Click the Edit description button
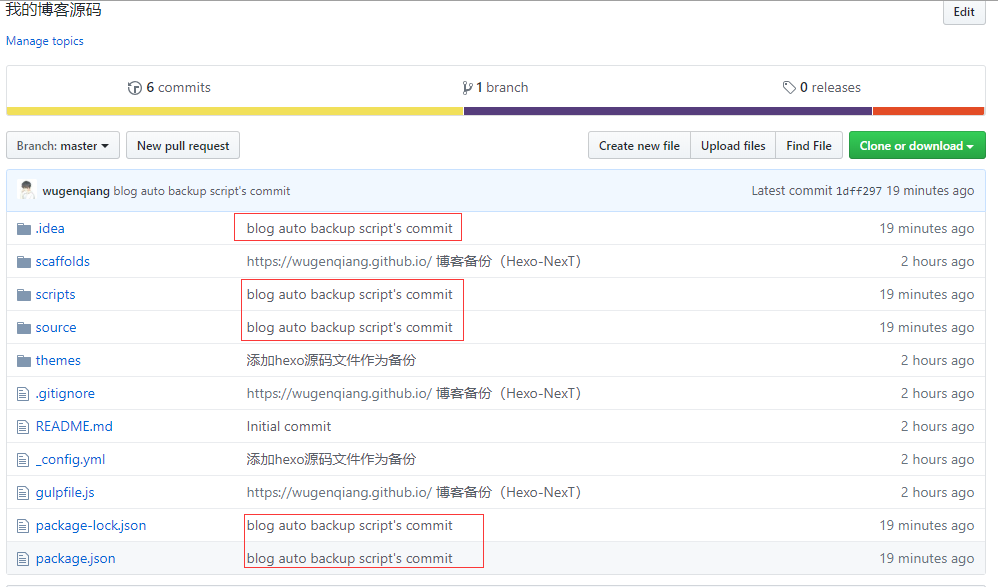The width and height of the screenshot is (998, 587). coord(964,12)
